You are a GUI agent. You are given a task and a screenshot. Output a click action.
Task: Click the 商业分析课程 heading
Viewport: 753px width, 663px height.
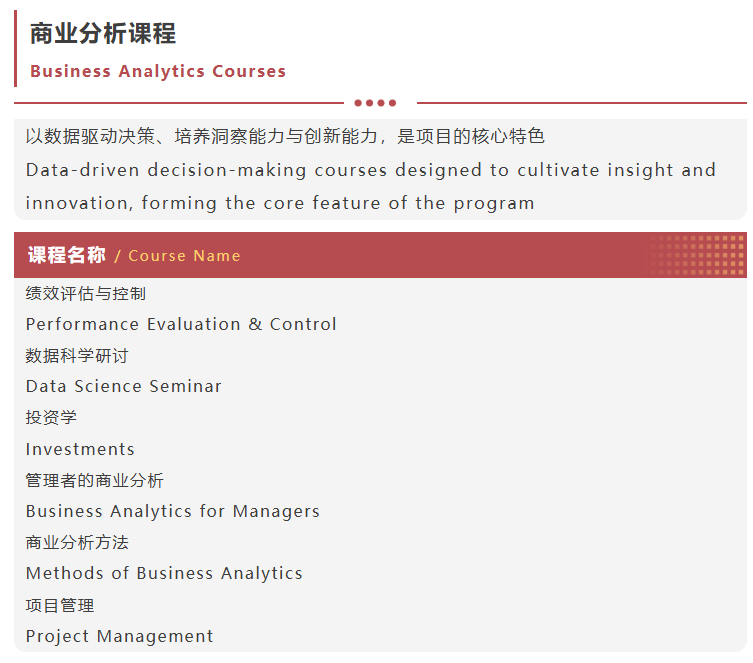point(103,34)
